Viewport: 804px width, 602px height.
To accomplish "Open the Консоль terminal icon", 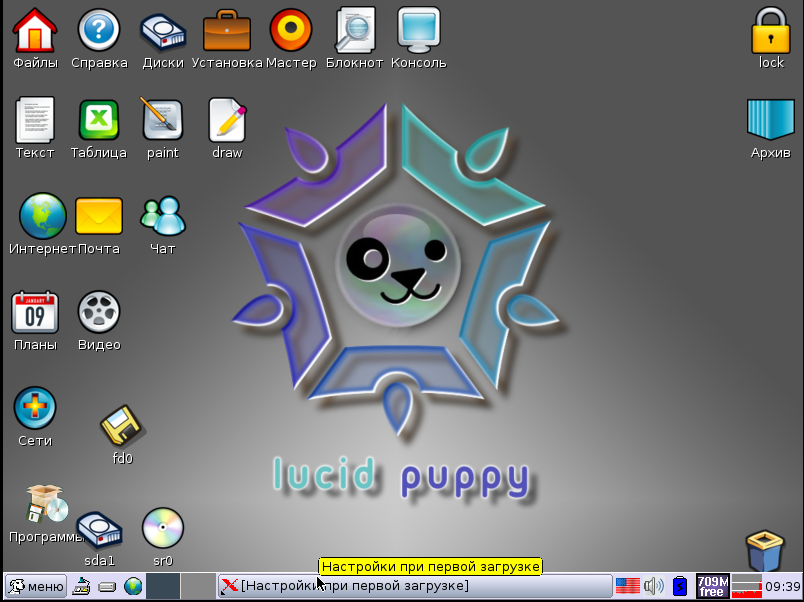I will pyautogui.click(x=418, y=30).
